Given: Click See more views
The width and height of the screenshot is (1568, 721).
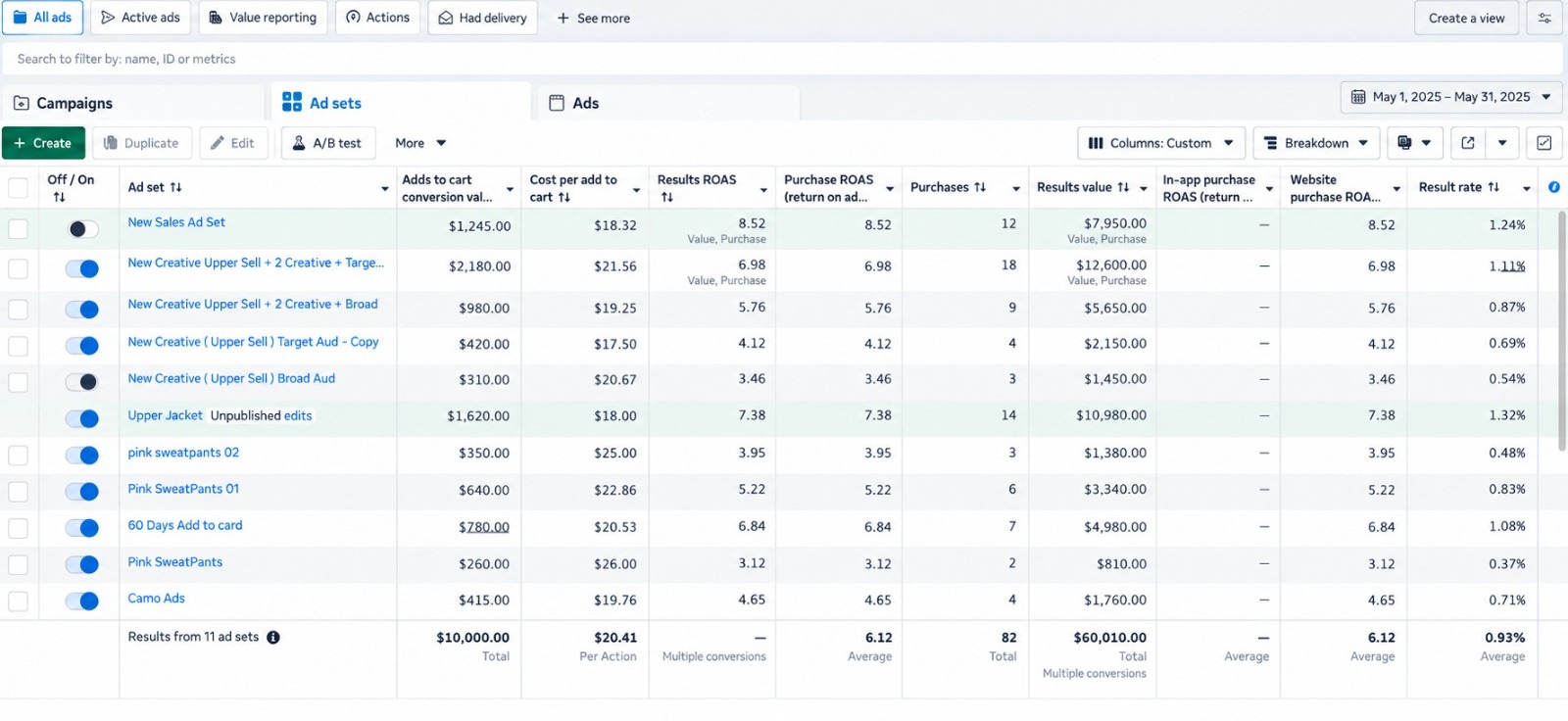Looking at the screenshot, I should point(594,18).
